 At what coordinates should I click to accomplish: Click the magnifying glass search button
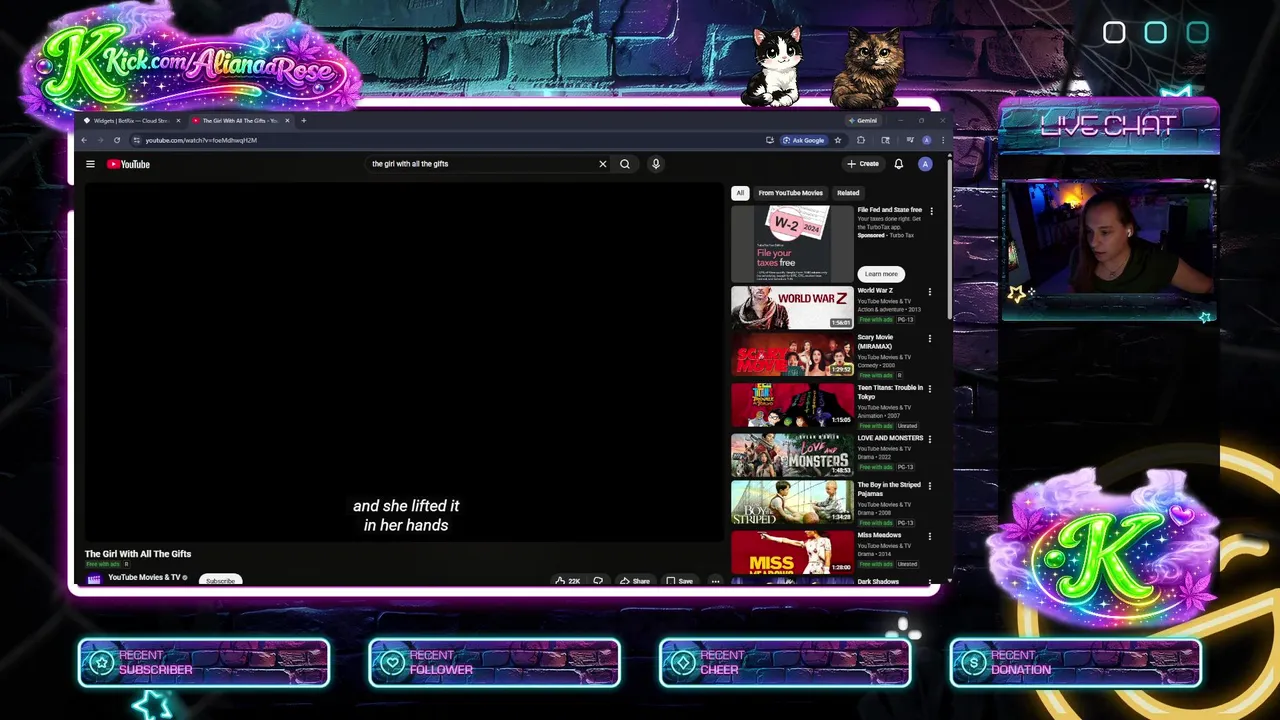pos(625,164)
